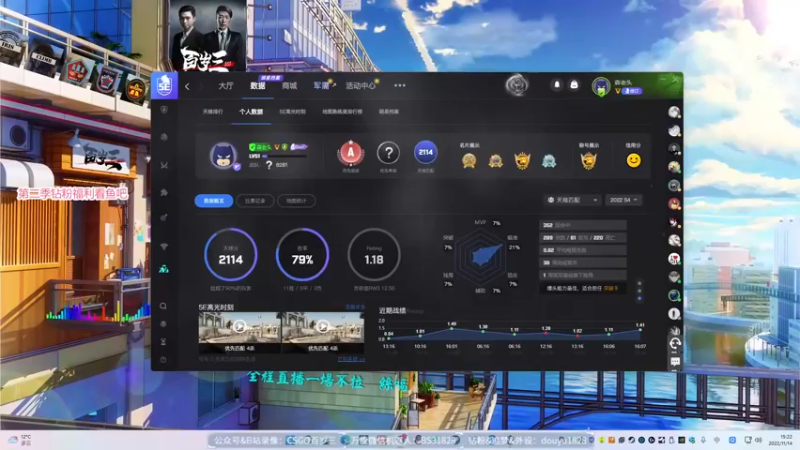This screenshot has height=450, width=800.
Task: Click the 2114 ladder score circle
Action: pos(231,255)
